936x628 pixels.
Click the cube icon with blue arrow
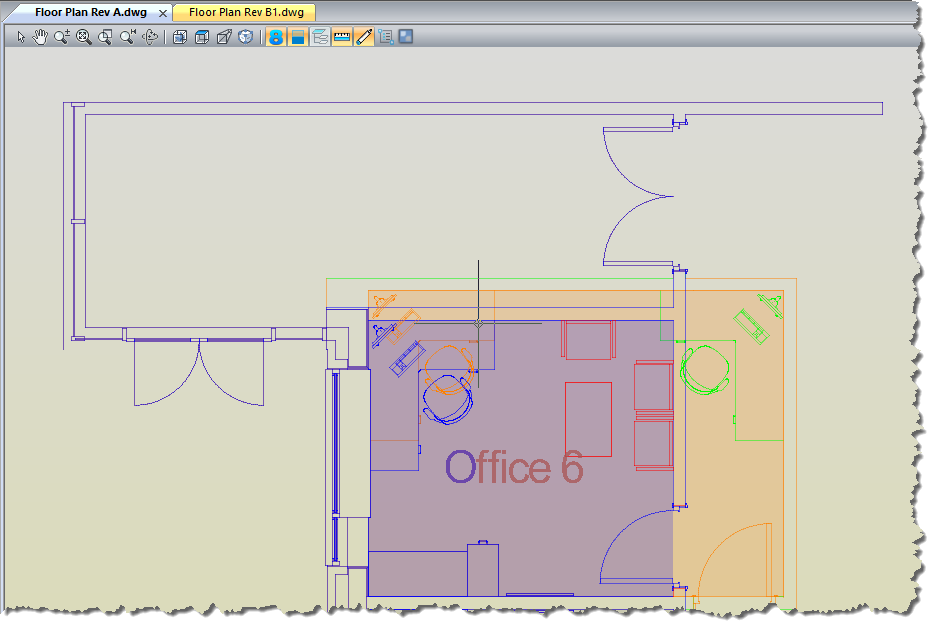point(180,37)
